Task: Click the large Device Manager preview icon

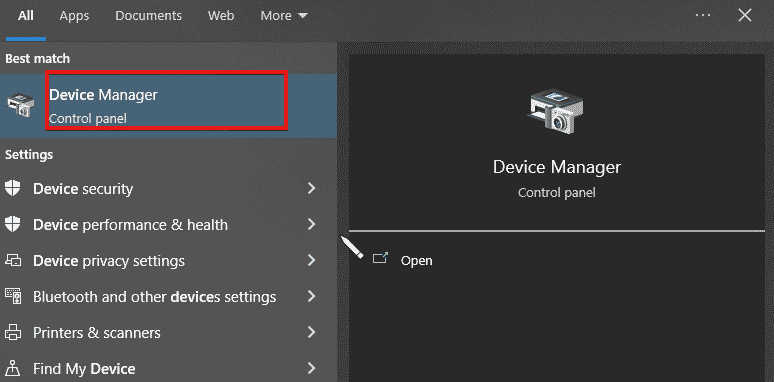Action: coord(555,111)
